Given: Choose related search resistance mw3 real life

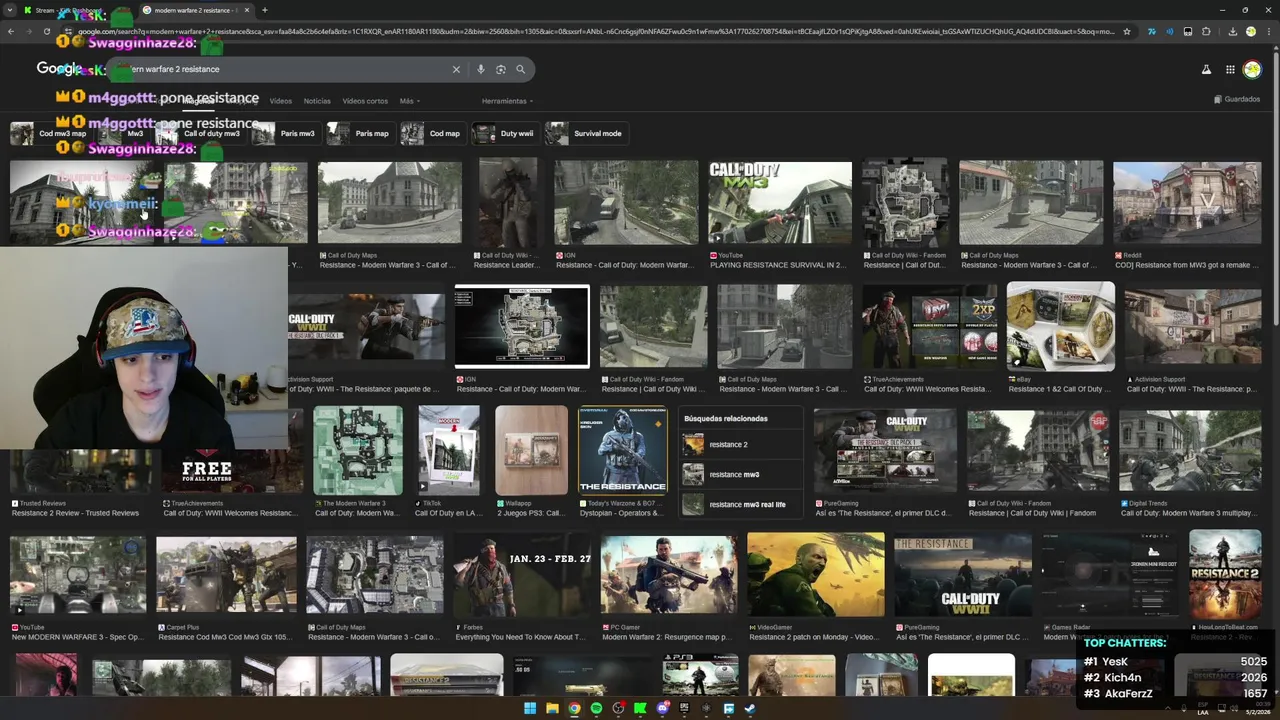Looking at the screenshot, I should [x=741, y=504].
